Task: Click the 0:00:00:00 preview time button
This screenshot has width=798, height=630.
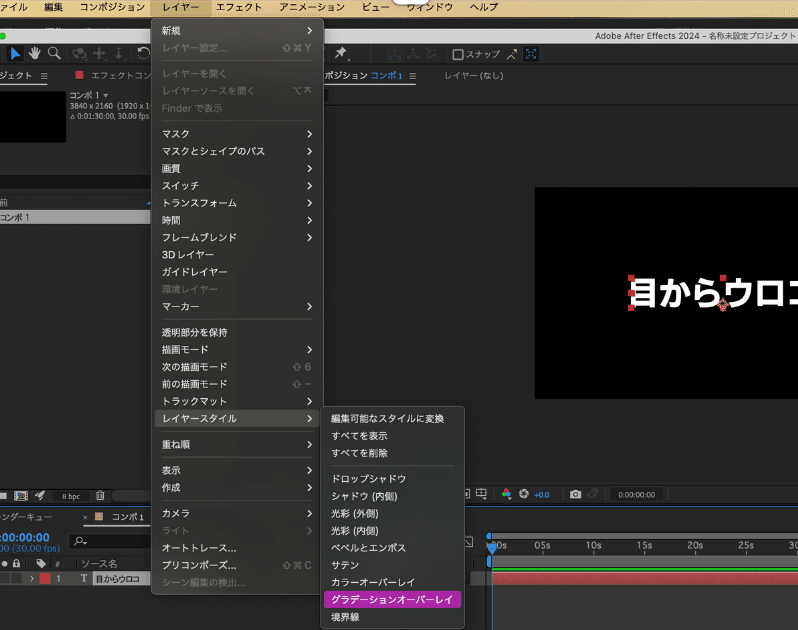Action: coord(636,495)
